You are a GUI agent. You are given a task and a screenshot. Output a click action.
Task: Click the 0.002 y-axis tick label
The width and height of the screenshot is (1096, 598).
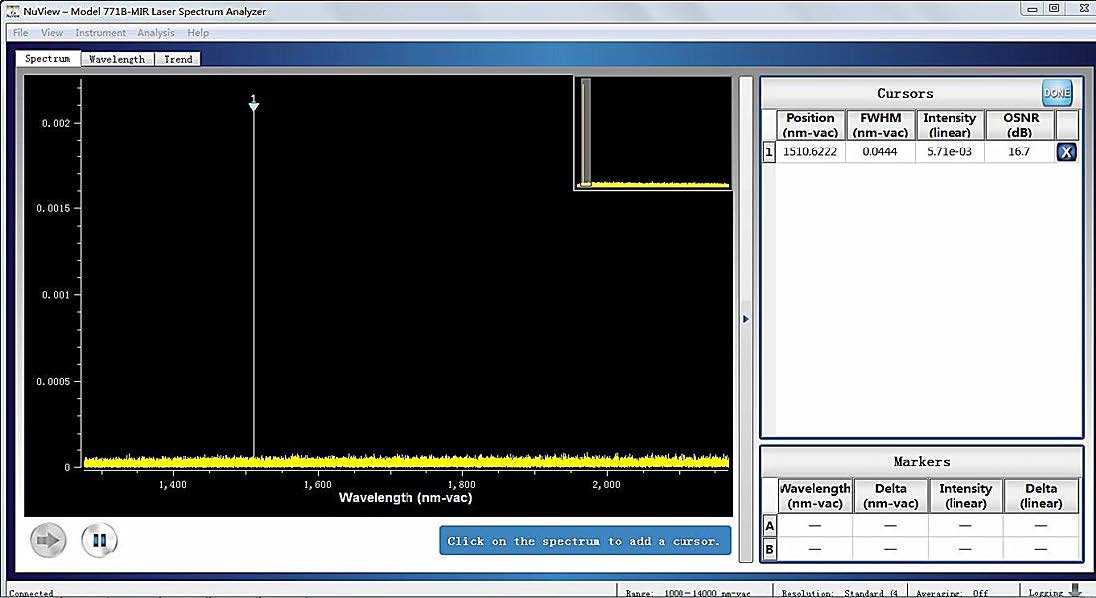coord(56,123)
